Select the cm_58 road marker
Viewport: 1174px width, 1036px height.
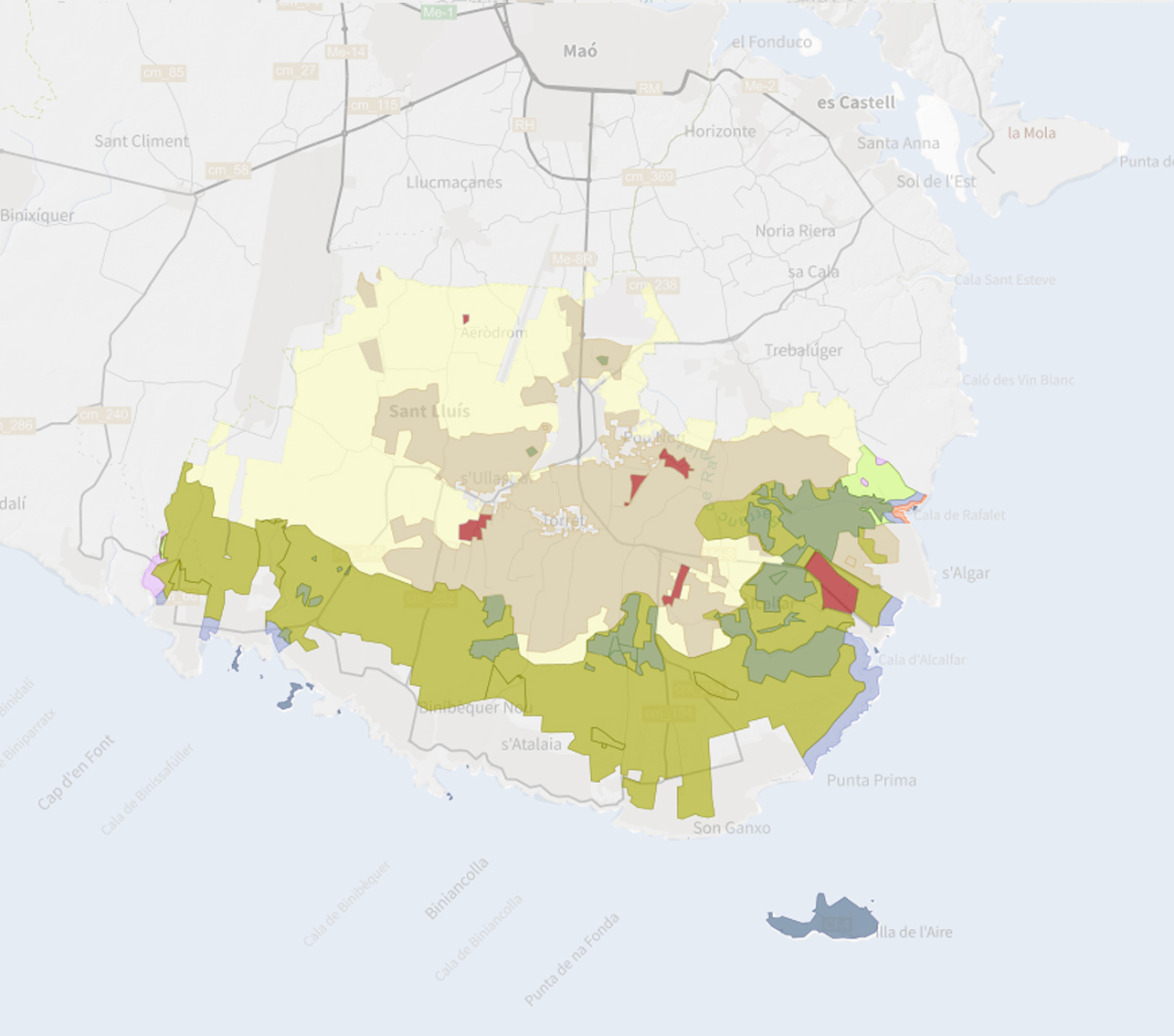(x=227, y=170)
